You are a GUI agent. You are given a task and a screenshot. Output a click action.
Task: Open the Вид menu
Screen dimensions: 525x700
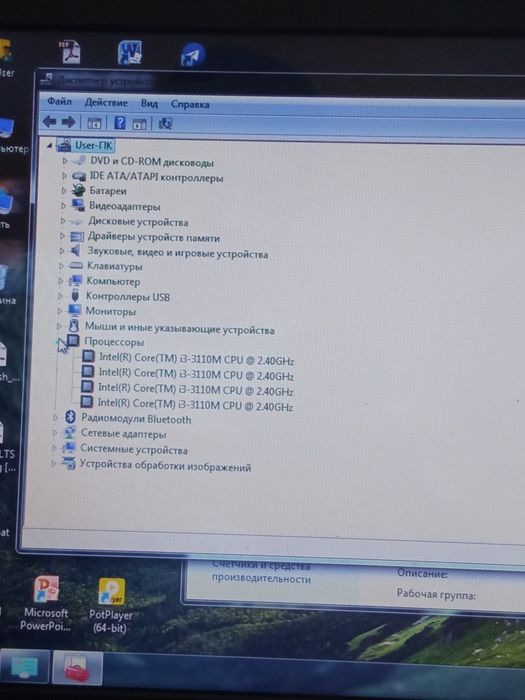[x=149, y=104]
